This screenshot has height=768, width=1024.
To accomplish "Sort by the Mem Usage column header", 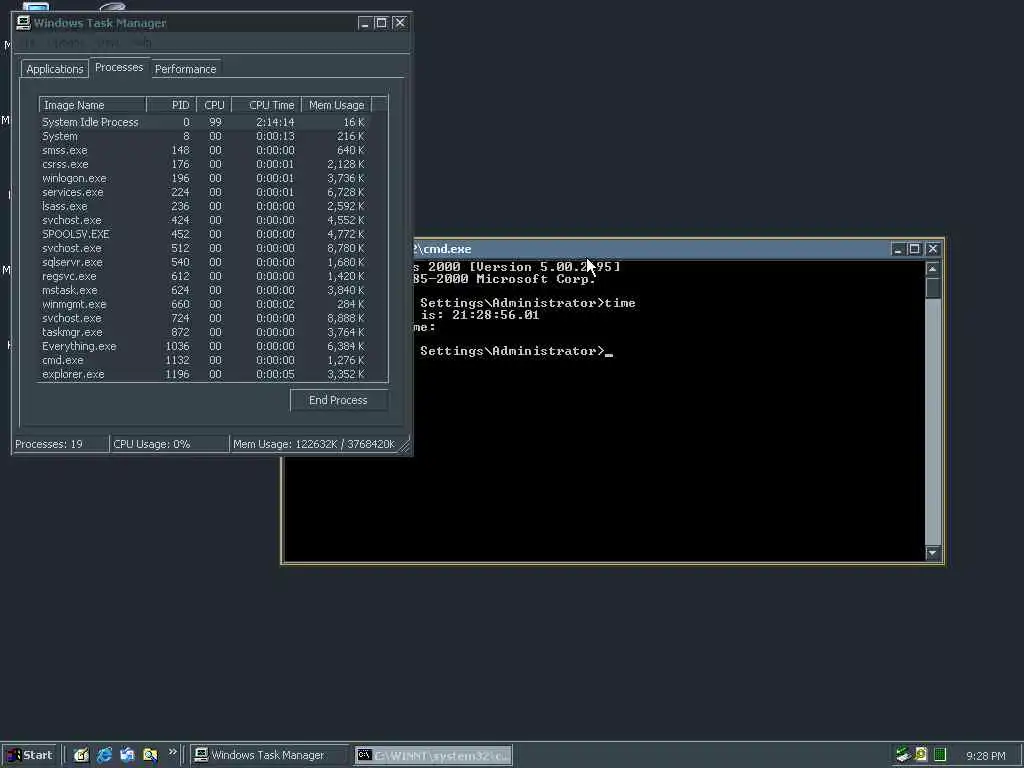I will click(336, 105).
